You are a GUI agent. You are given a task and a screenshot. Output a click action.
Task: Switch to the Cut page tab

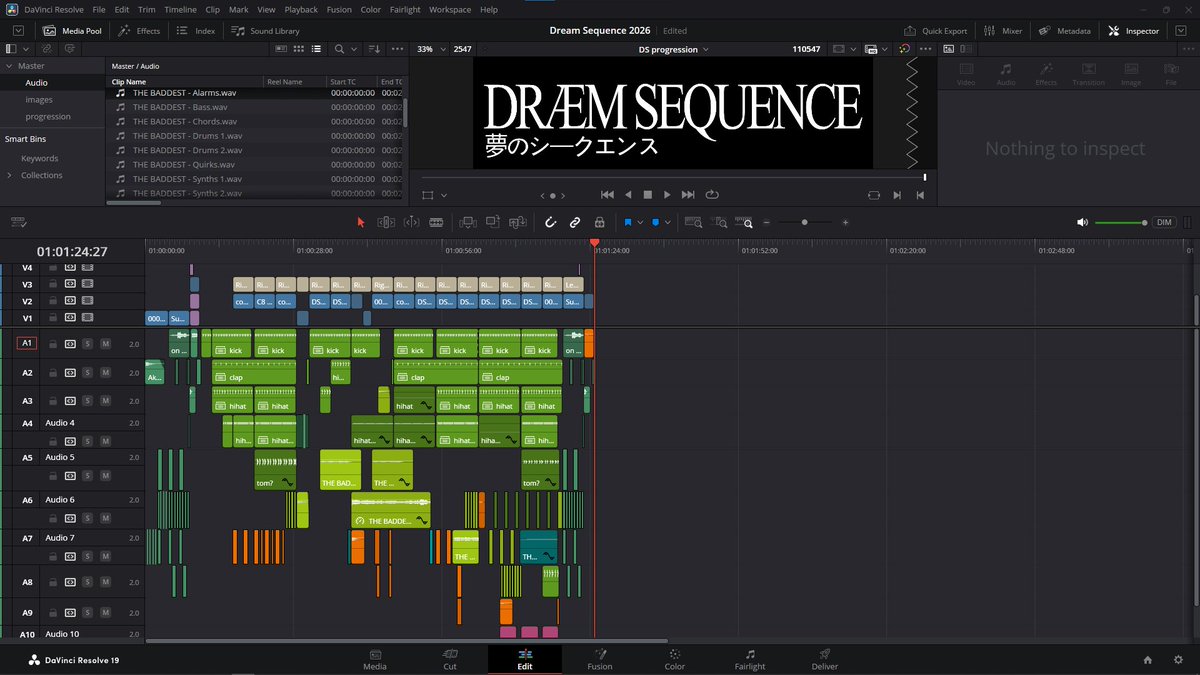(450, 660)
